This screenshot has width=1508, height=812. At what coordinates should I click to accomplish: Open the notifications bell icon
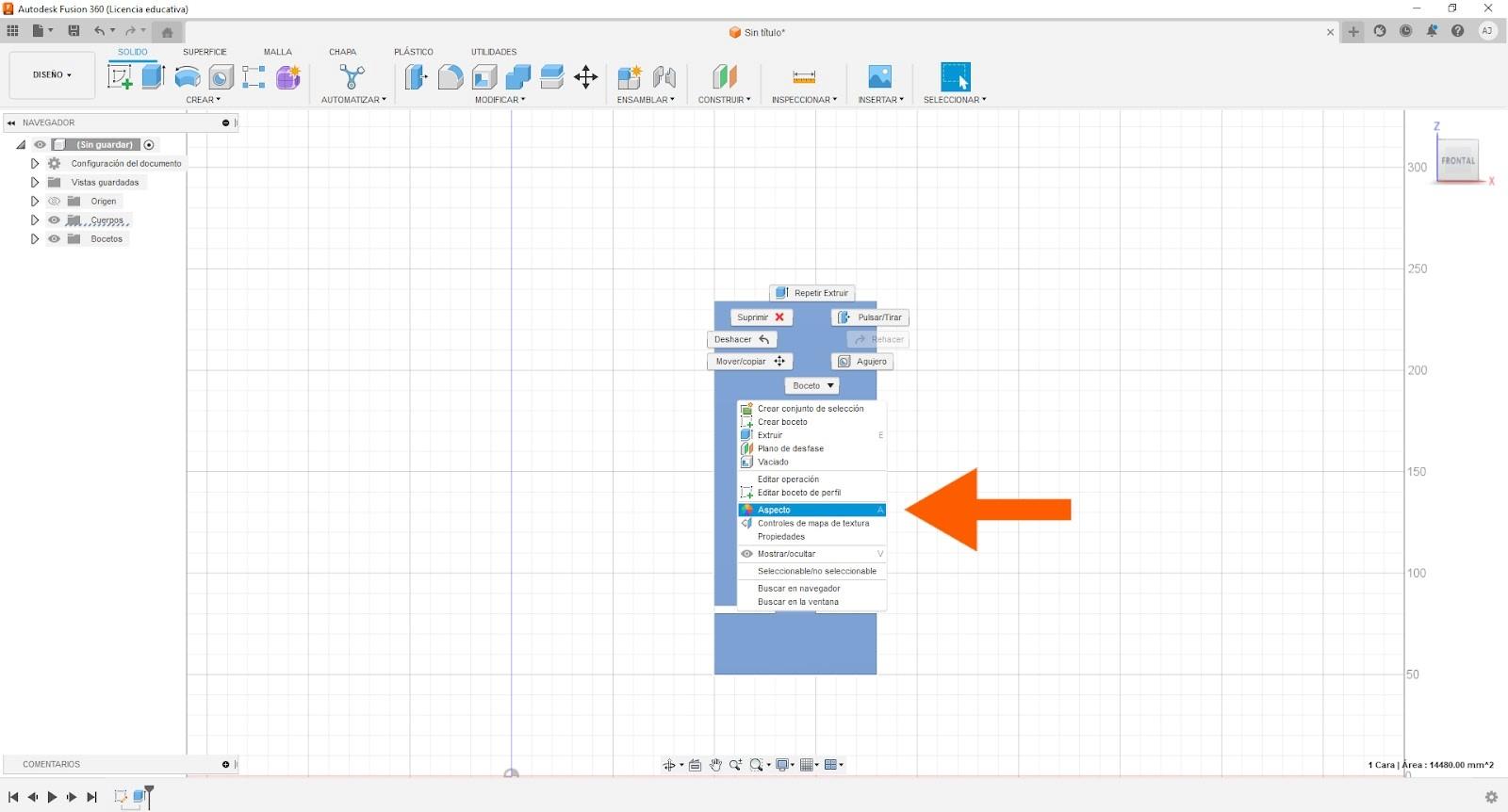click(x=1432, y=31)
